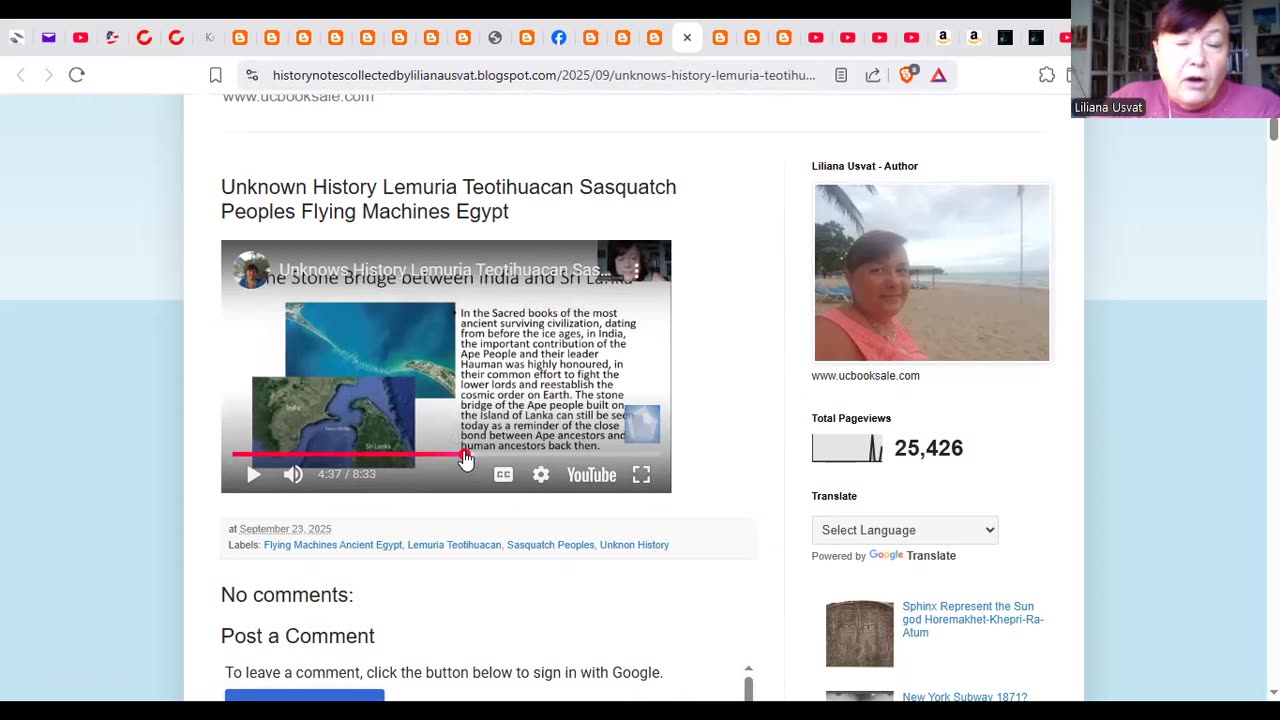The height and width of the screenshot is (720, 1280).
Task: Open the channel avatar in the video player
Action: click(x=251, y=270)
